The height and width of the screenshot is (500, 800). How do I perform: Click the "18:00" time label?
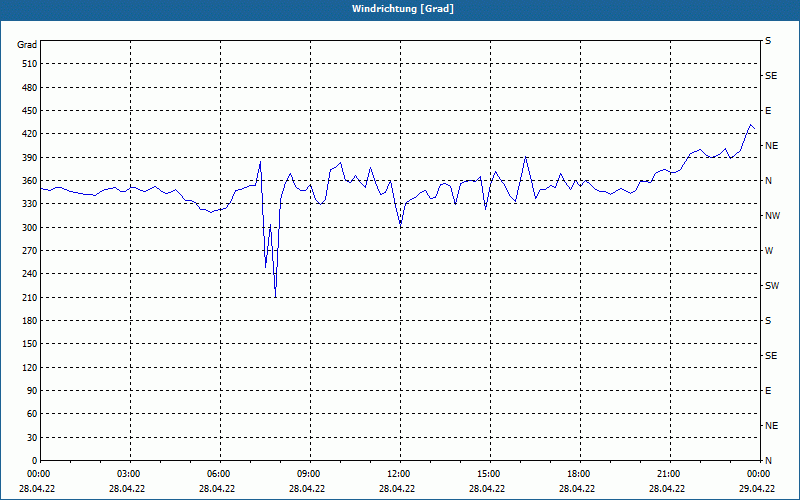(580, 474)
